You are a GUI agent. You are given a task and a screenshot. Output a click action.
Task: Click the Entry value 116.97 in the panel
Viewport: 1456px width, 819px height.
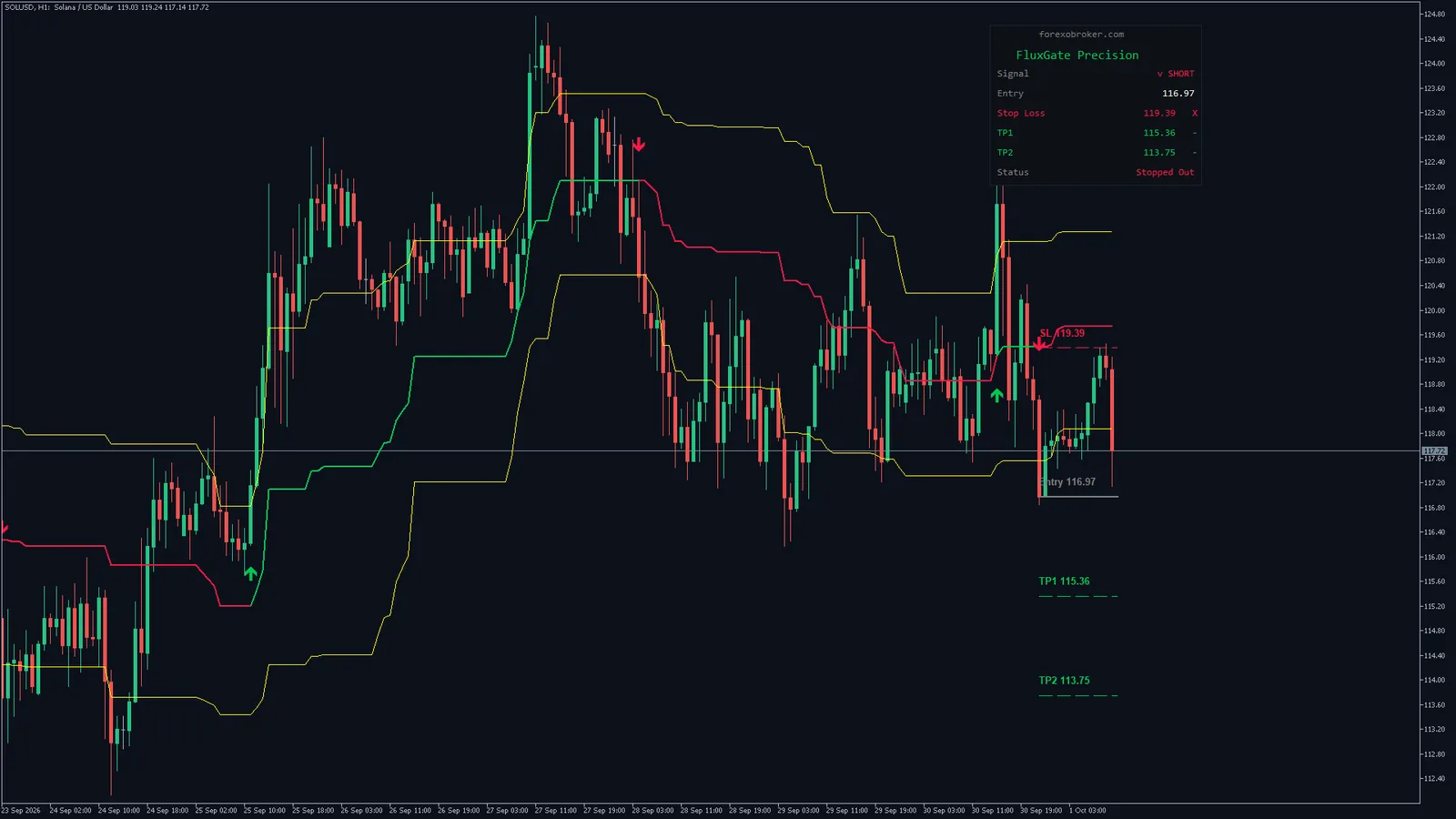click(x=1178, y=93)
